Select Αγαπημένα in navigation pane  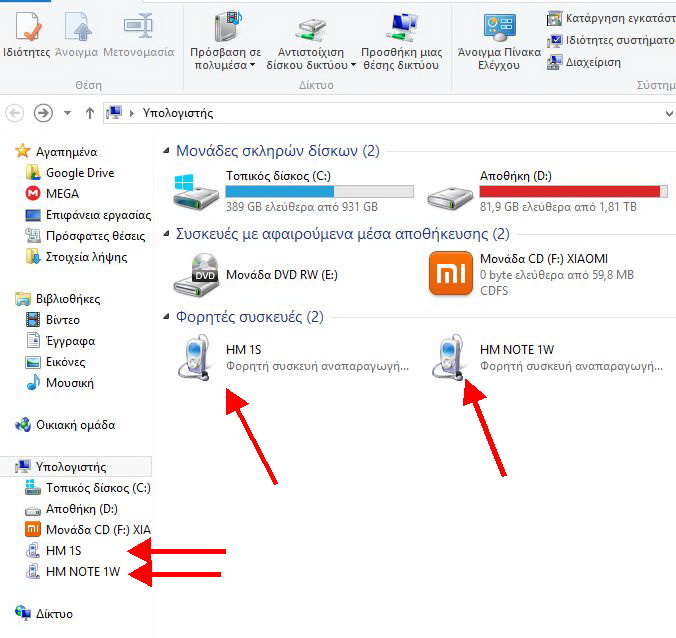(56, 151)
